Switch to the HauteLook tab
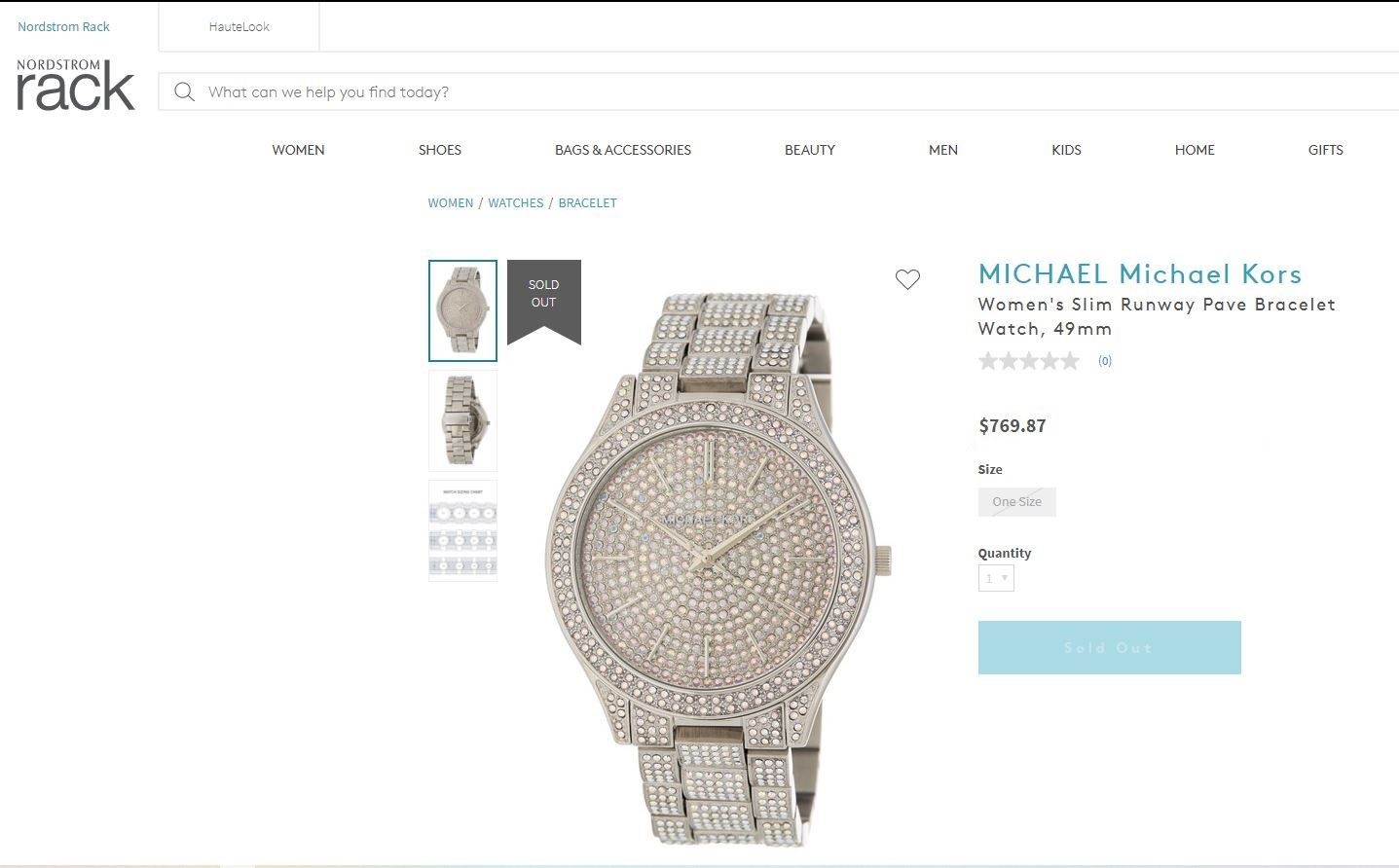The height and width of the screenshot is (868, 1399). pyautogui.click(x=239, y=27)
